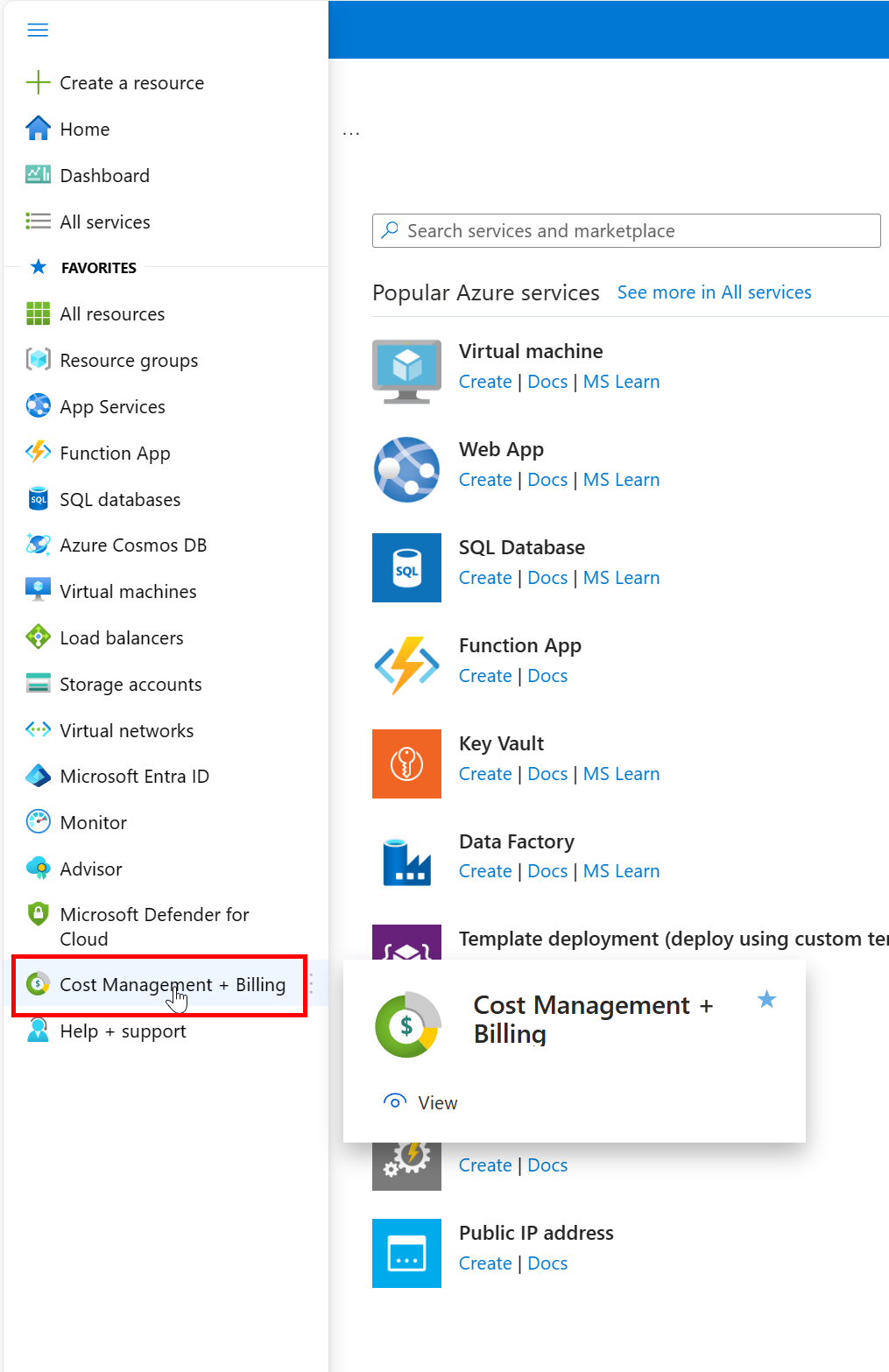Image resolution: width=889 pixels, height=1372 pixels.
Task: Open the Dashboard menu item
Action: 105,175
